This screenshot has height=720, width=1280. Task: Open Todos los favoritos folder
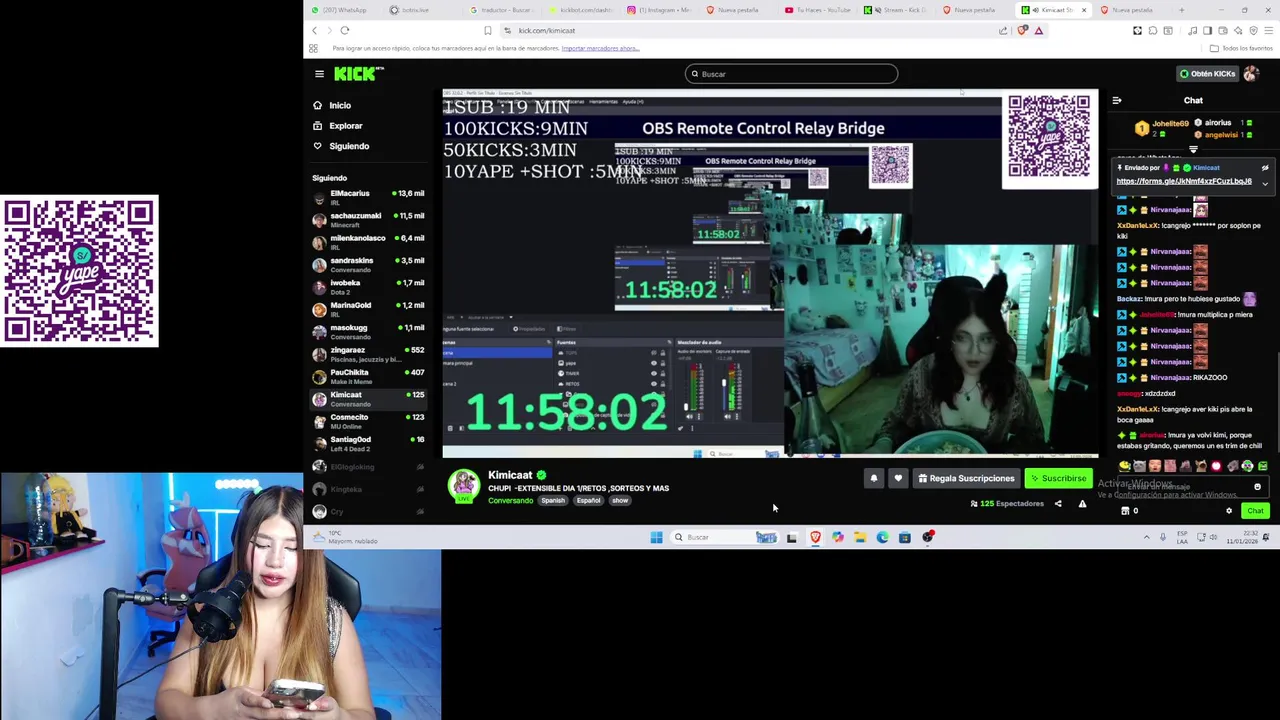tap(1241, 48)
